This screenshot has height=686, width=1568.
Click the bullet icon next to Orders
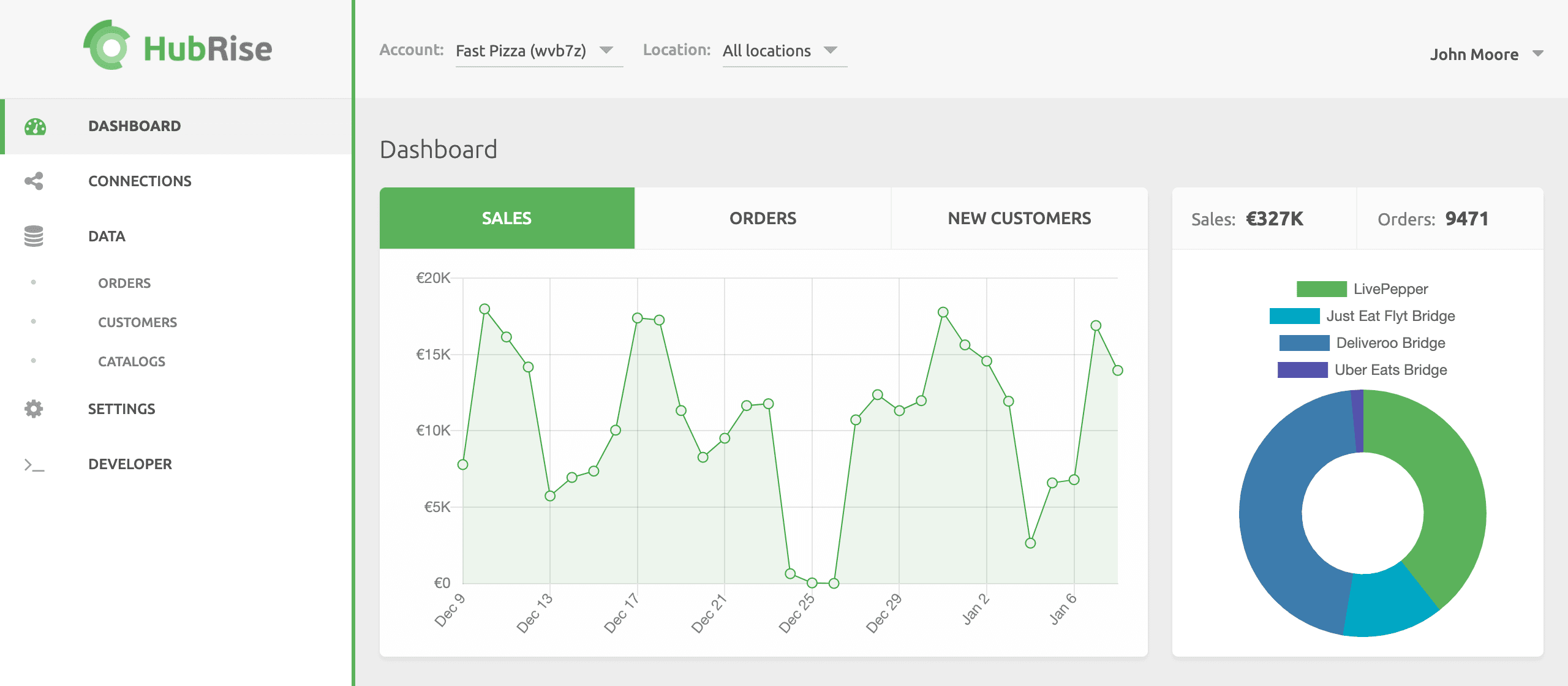34,282
